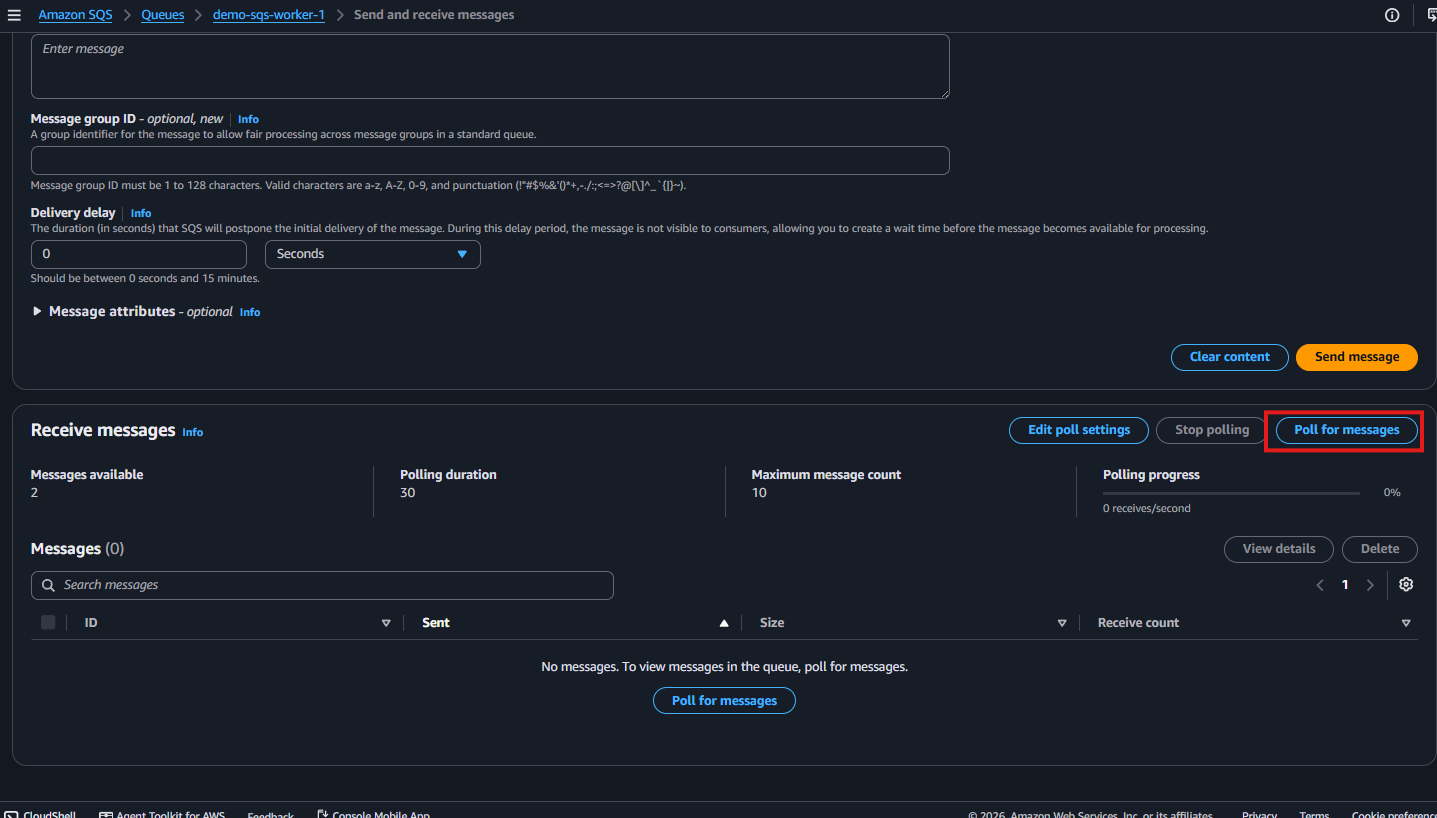Open table preferences gear icon
The image size is (1437, 818).
1406,584
